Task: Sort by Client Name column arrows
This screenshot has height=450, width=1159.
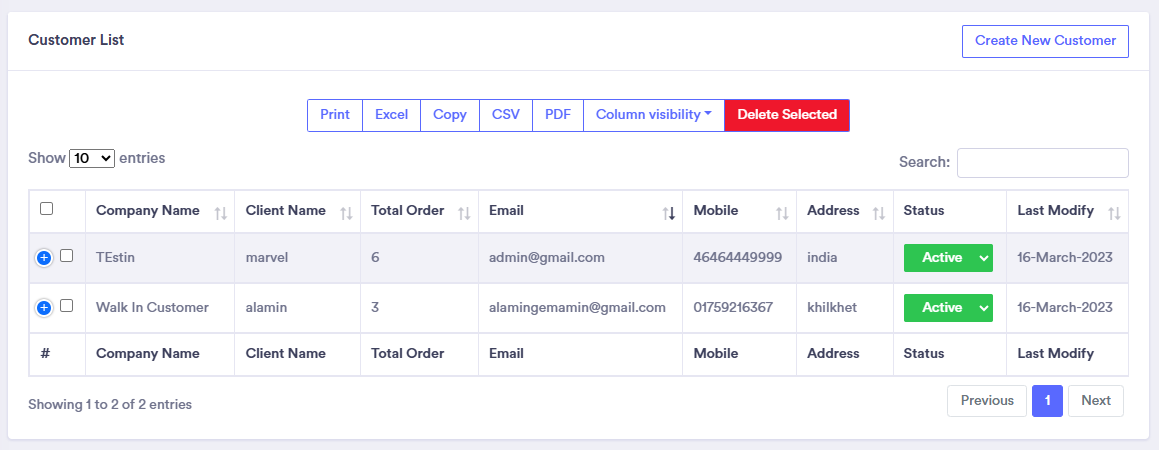Action: [x=346, y=212]
